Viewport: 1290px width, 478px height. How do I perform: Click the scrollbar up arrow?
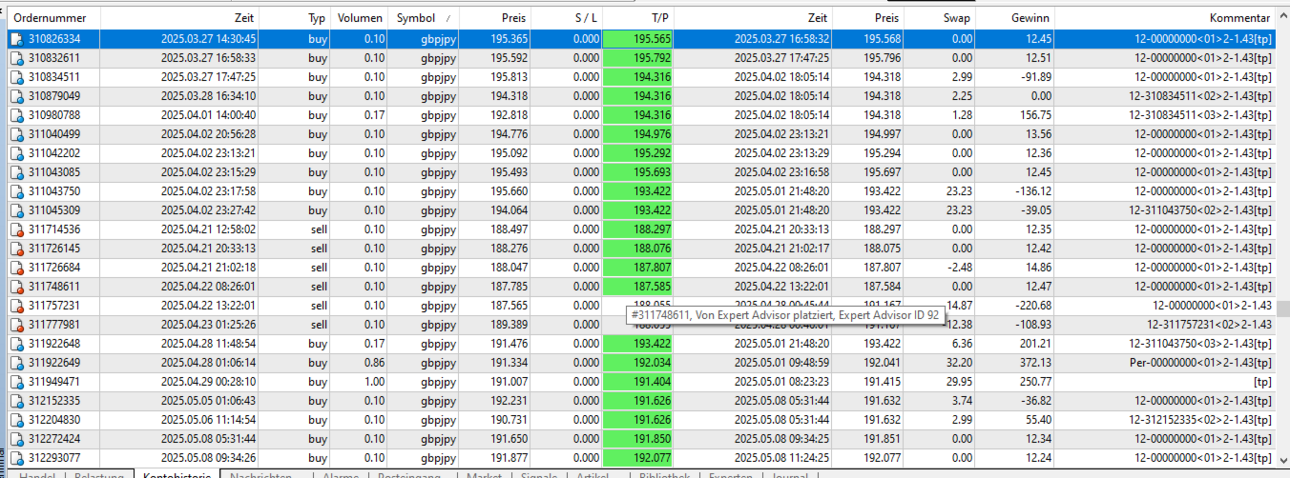click(x=1283, y=17)
